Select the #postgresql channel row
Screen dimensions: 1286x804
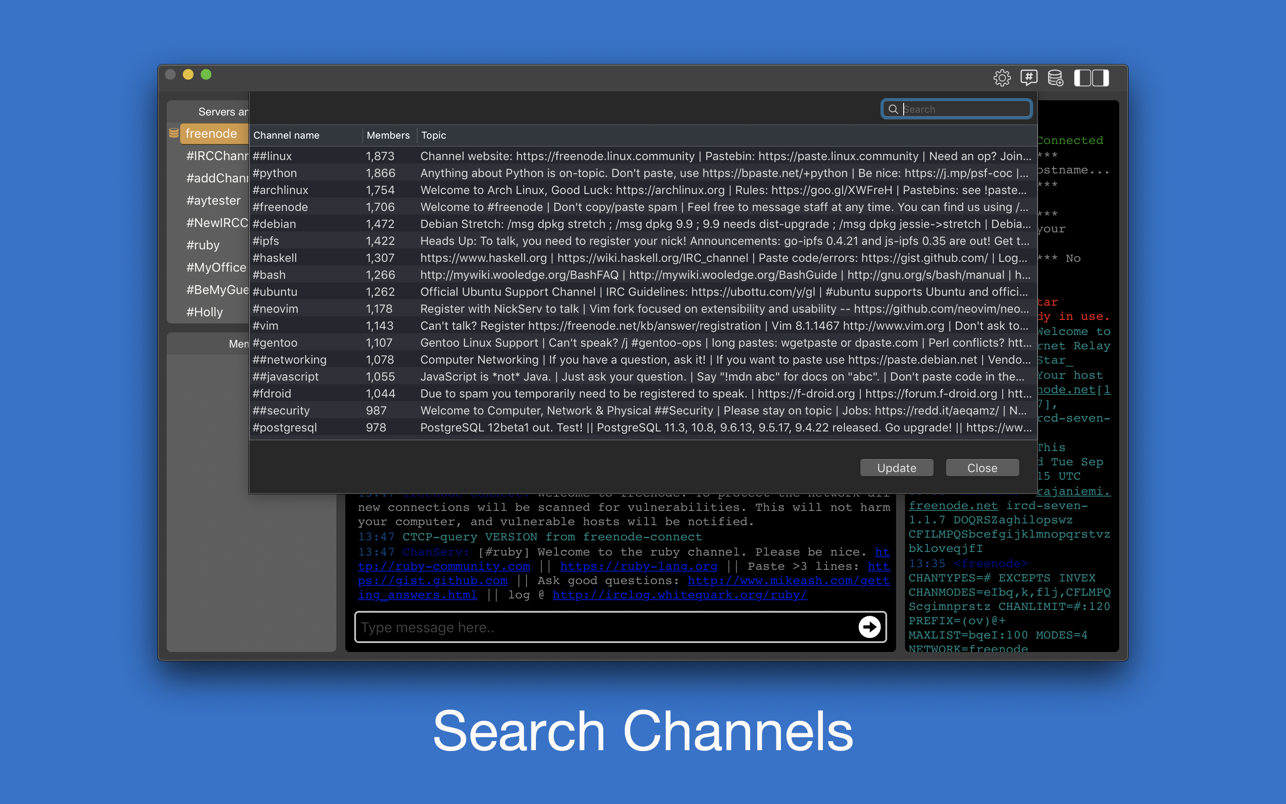[x=642, y=428]
